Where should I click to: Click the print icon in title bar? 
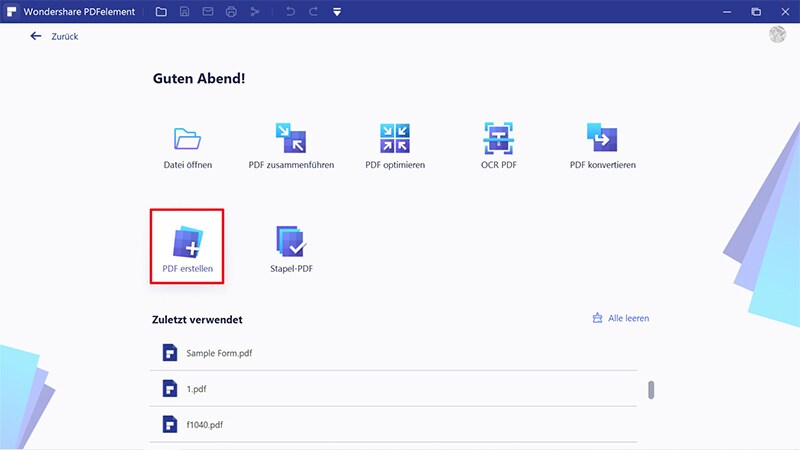point(231,12)
